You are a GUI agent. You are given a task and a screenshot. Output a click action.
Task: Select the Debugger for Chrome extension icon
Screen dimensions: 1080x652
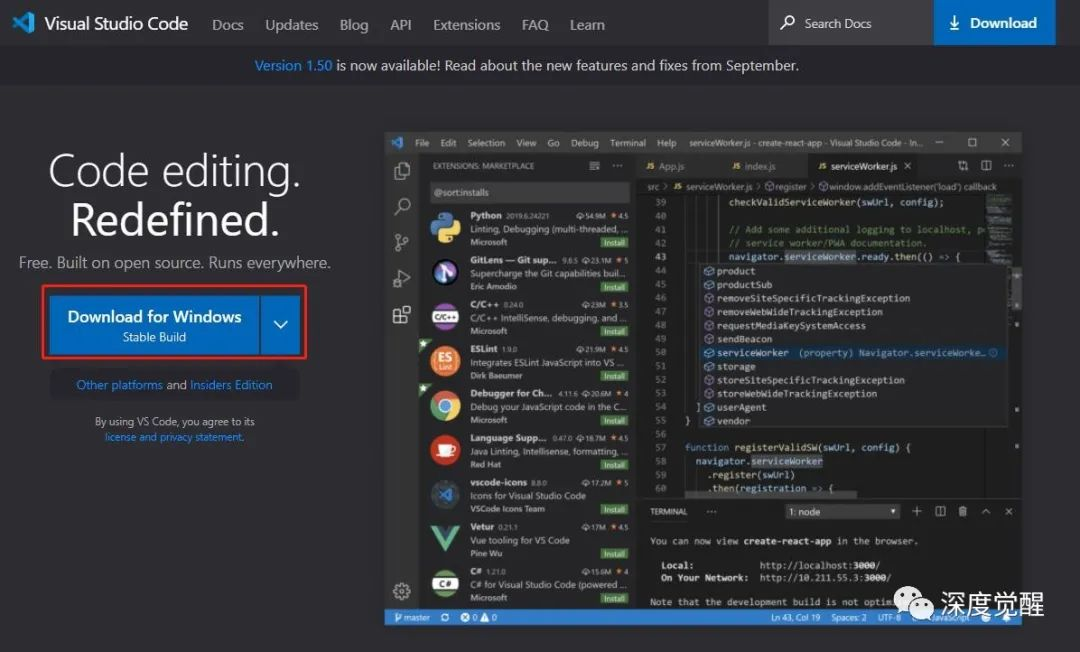coord(445,406)
